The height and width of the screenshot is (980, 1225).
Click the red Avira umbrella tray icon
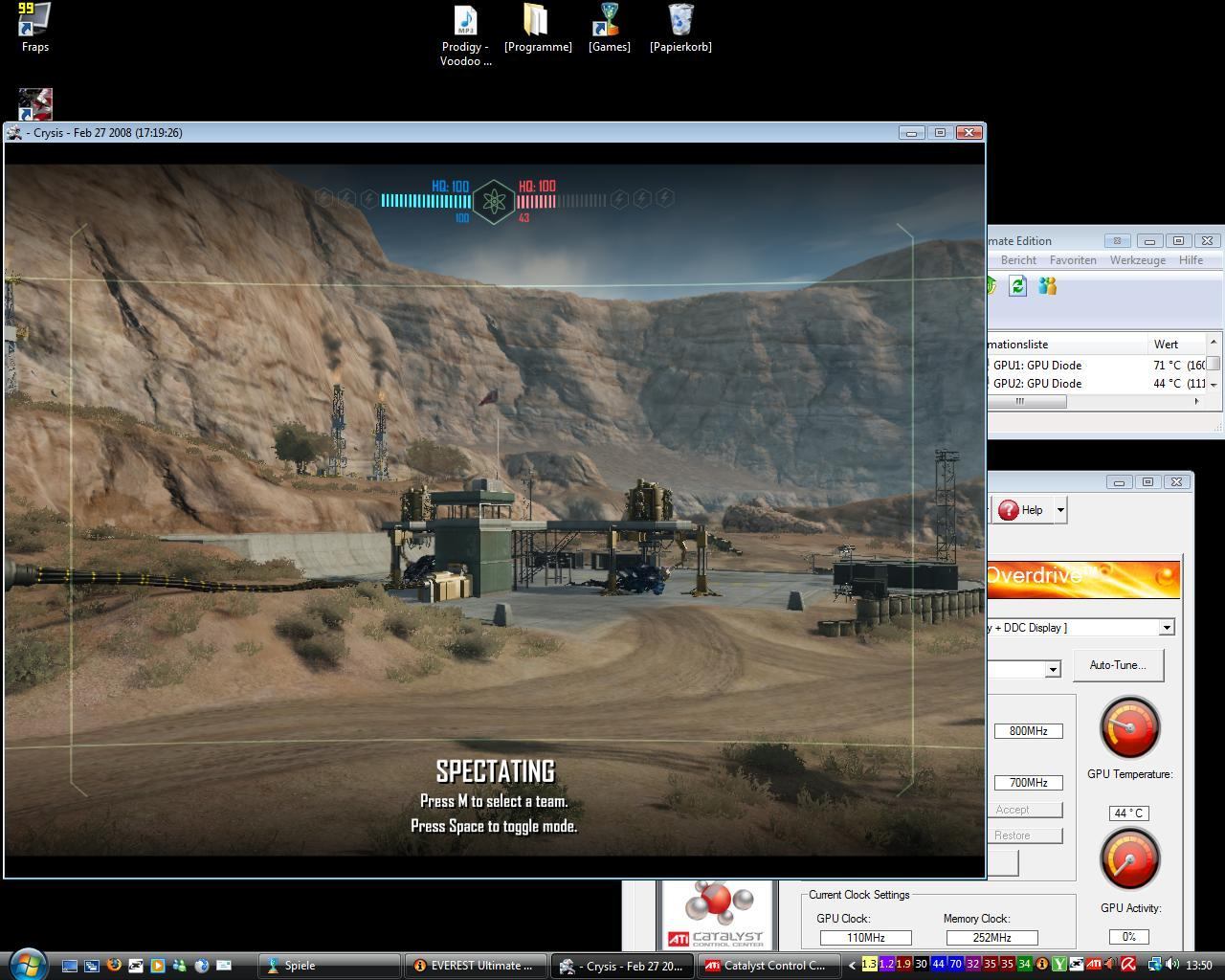click(1128, 965)
